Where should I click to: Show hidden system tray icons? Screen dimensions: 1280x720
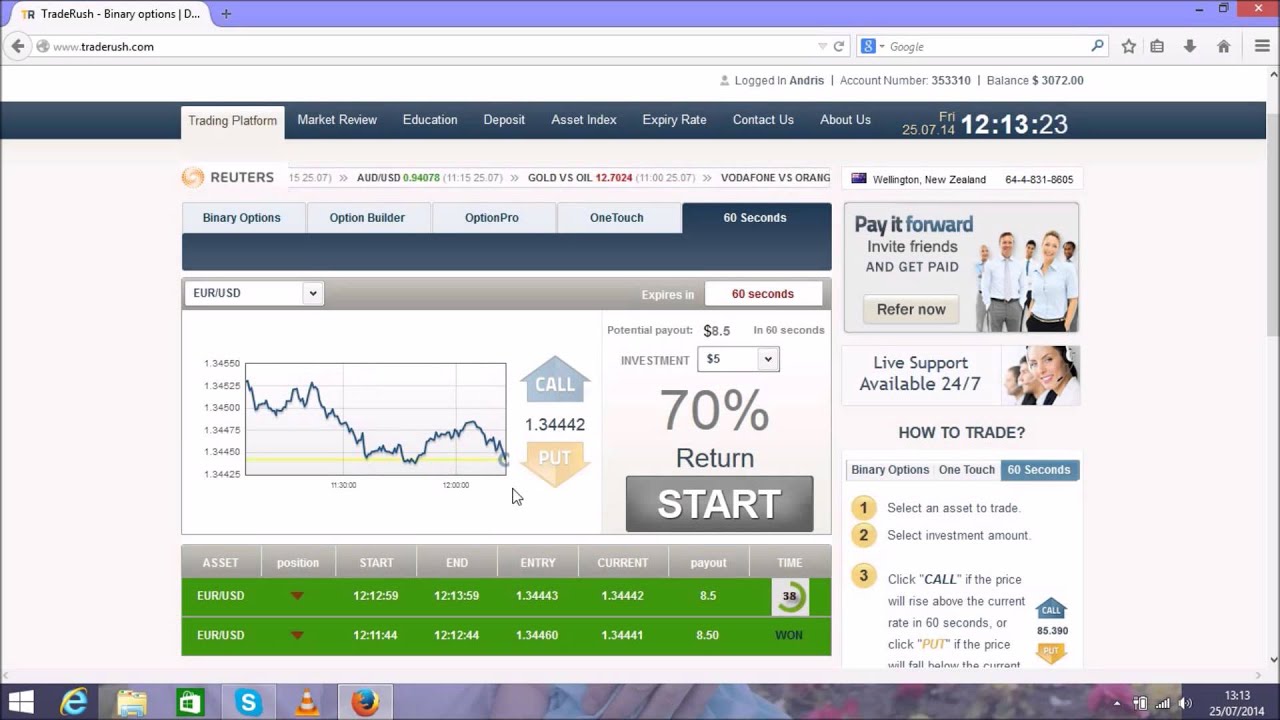1117,703
